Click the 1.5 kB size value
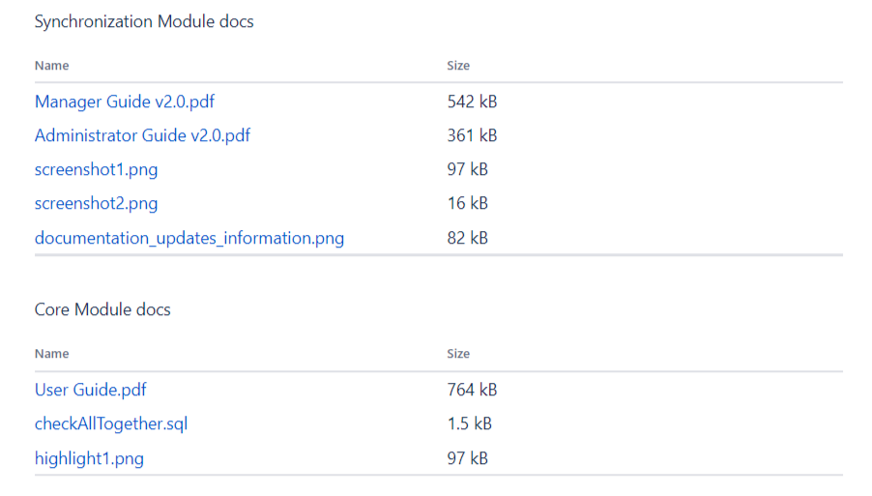This screenshot has height=496, width=872. point(469,424)
